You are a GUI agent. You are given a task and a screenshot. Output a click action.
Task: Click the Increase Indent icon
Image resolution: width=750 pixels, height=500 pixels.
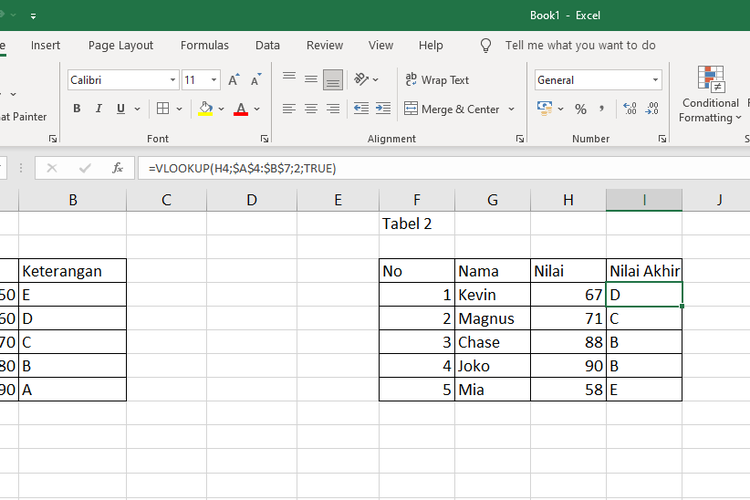pyautogui.click(x=382, y=109)
